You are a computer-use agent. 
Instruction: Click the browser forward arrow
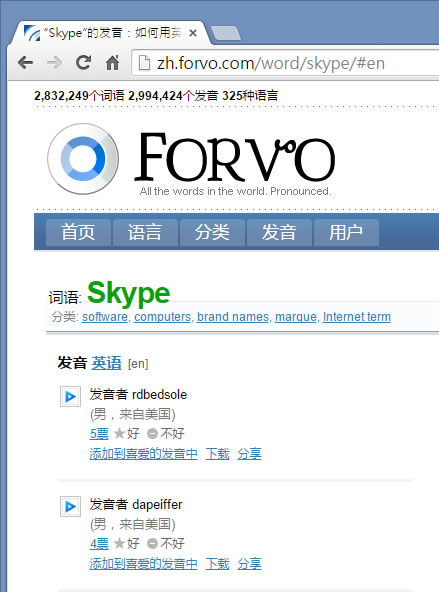(54, 62)
